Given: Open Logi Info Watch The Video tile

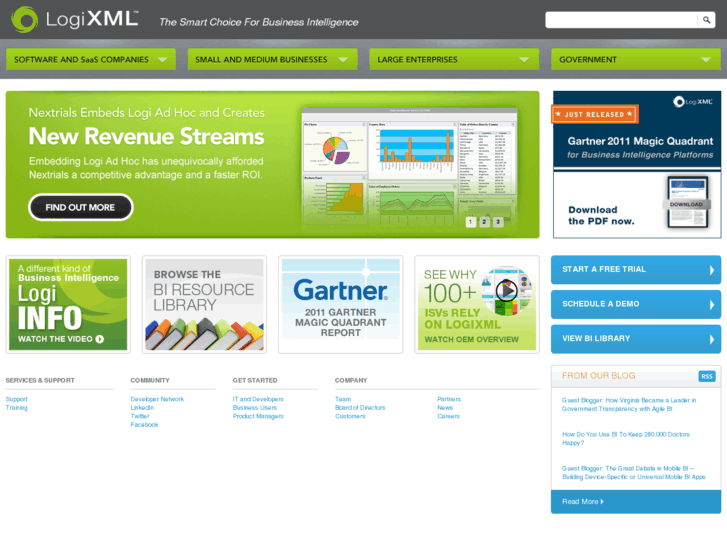Looking at the screenshot, I should [68, 304].
